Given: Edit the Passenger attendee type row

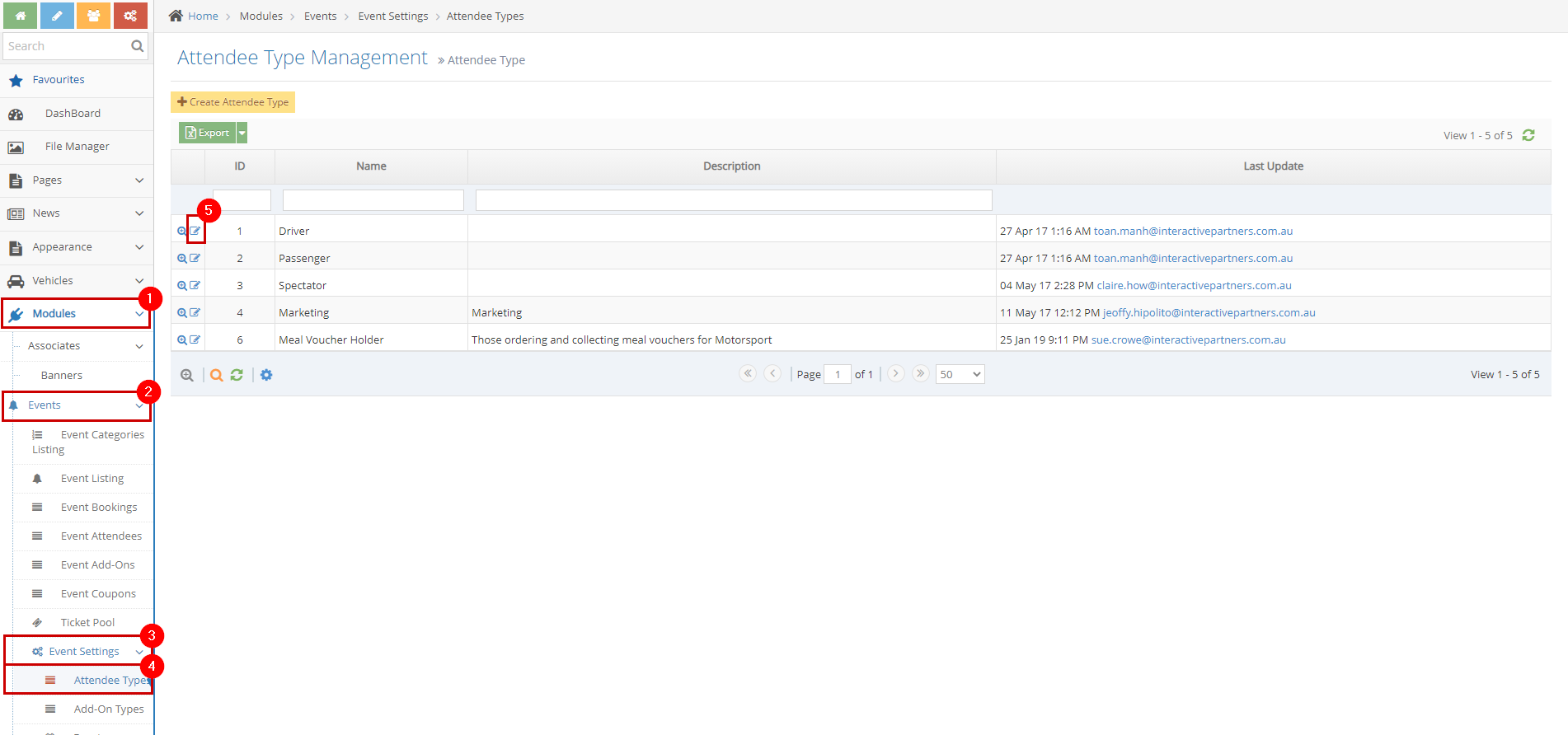Looking at the screenshot, I should point(195,258).
